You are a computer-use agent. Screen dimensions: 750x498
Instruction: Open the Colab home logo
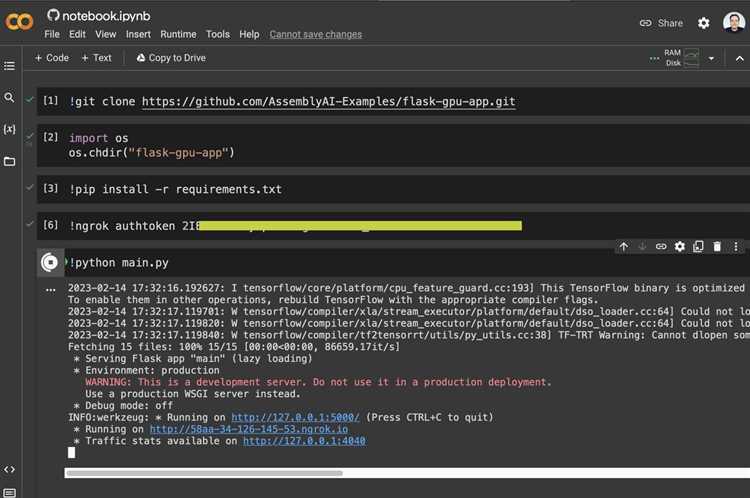pyautogui.click(x=19, y=22)
